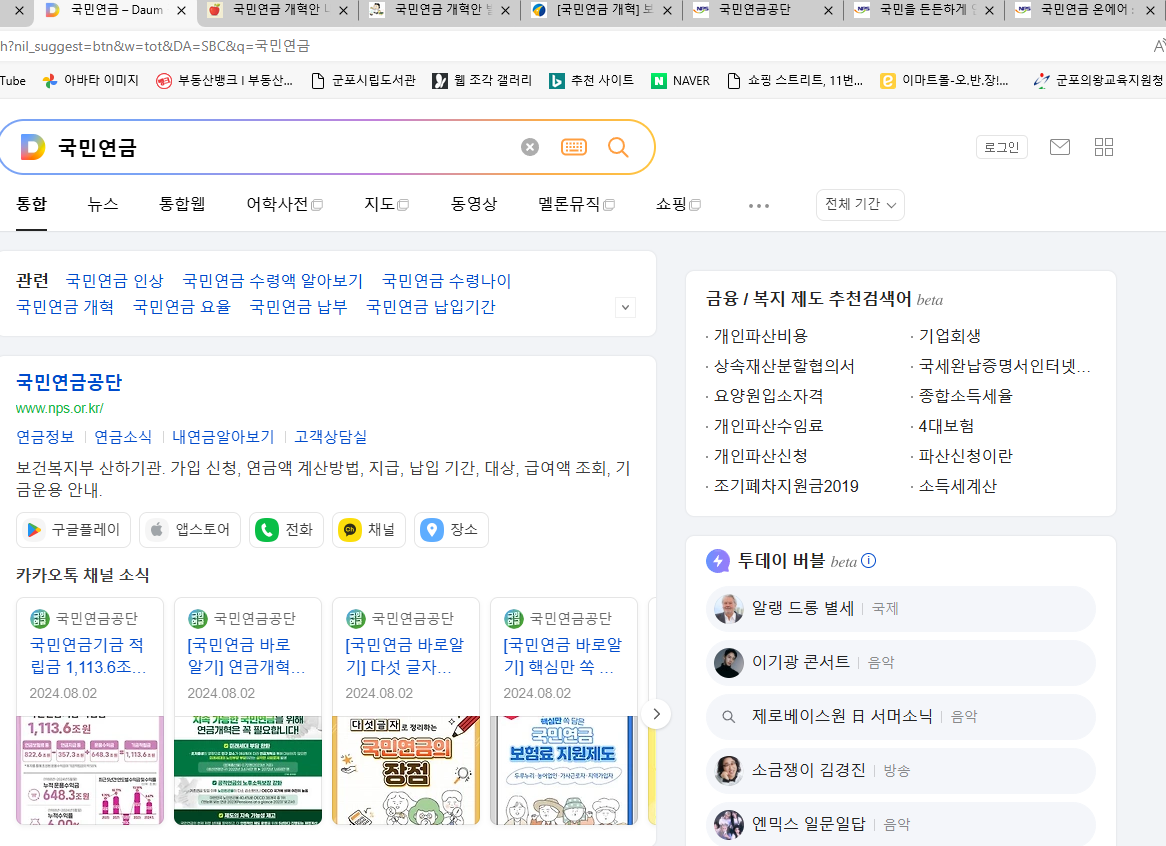Click the 로그인 button
The height and width of the screenshot is (846, 1166).
click(x=1002, y=147)
